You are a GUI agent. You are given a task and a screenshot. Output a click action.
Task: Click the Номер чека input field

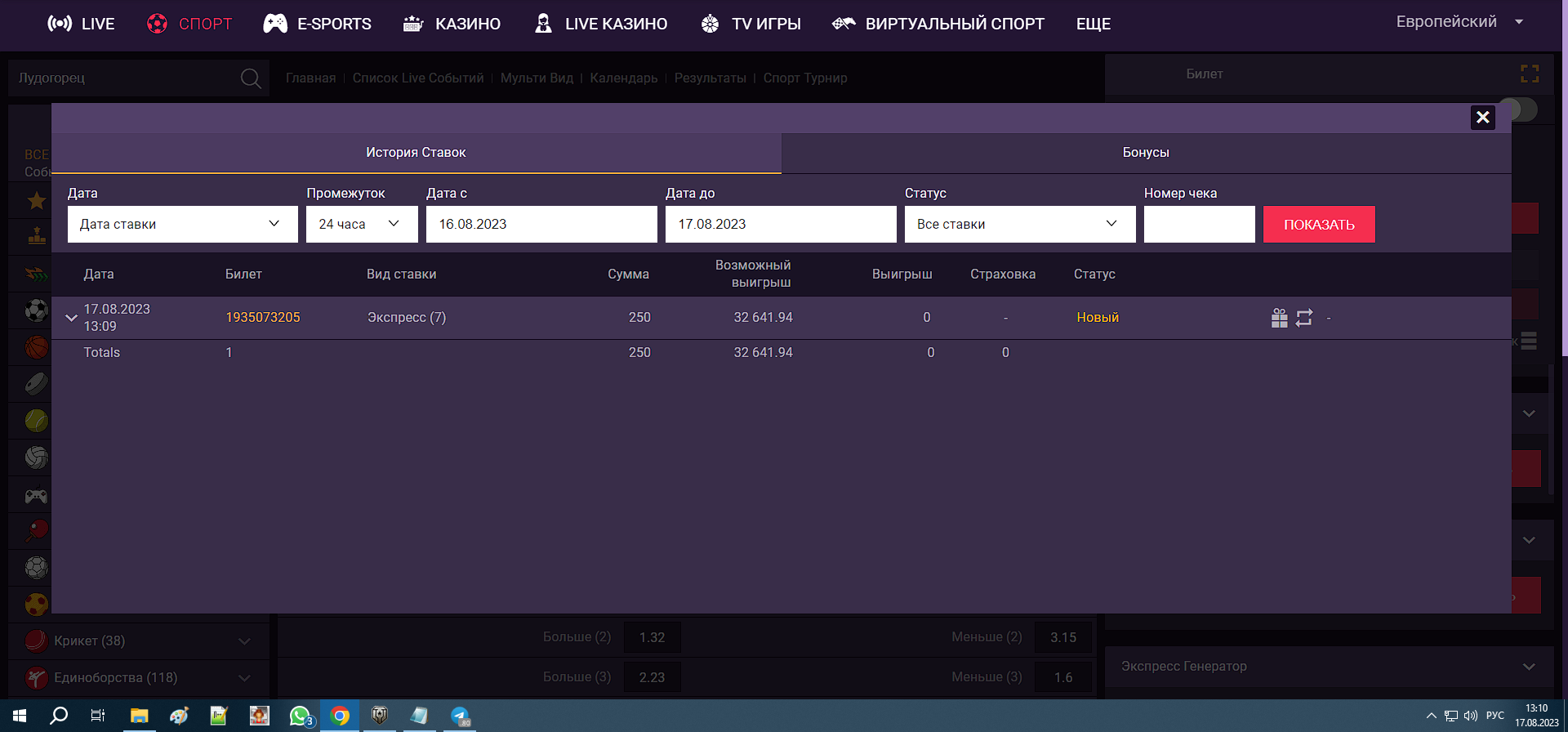1198,224
